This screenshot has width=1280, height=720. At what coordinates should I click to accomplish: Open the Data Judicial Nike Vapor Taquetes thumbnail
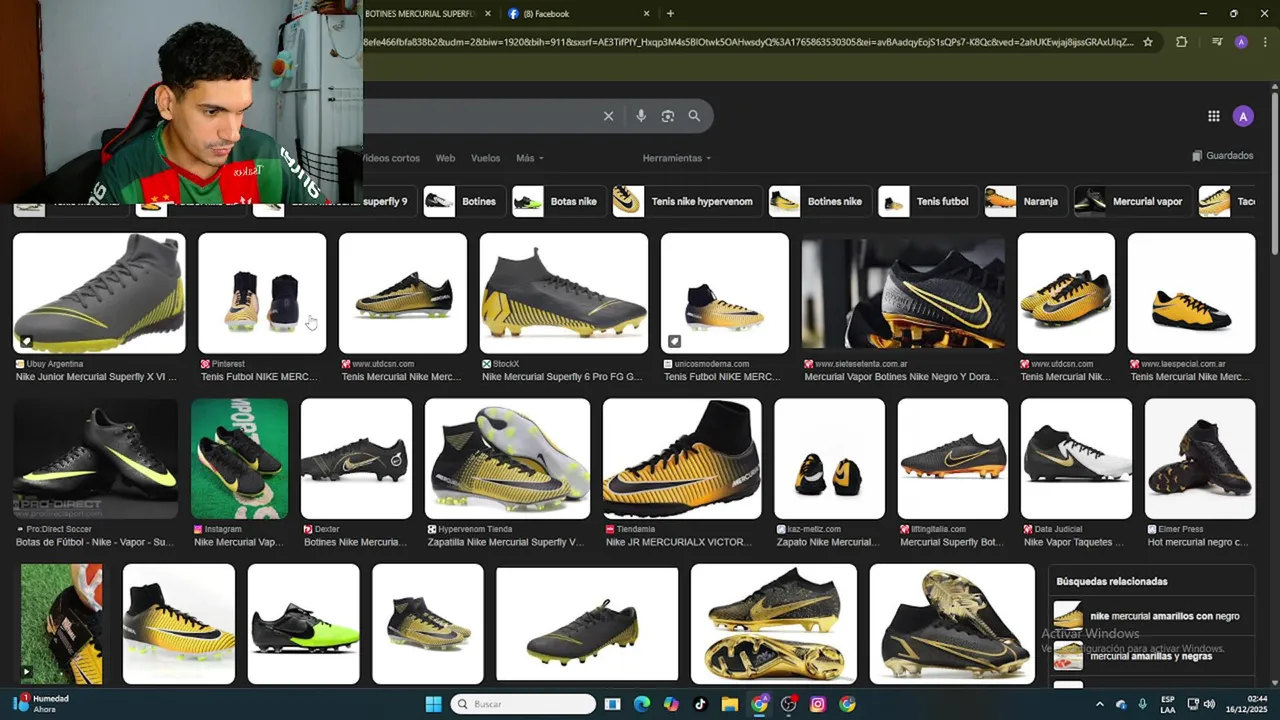[x=1076, y=458]
